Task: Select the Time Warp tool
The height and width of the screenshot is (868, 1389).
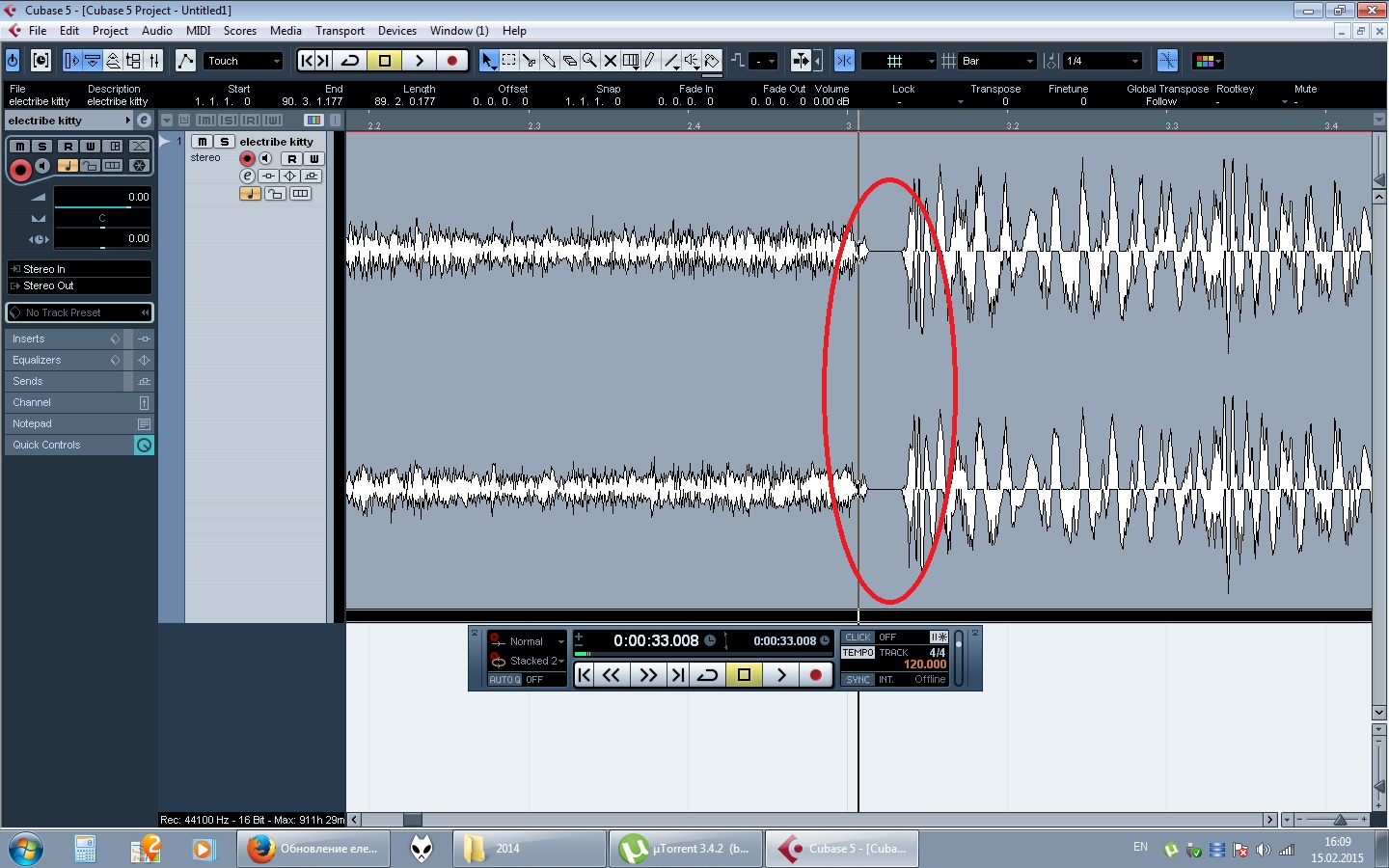Action: [631, 61]
